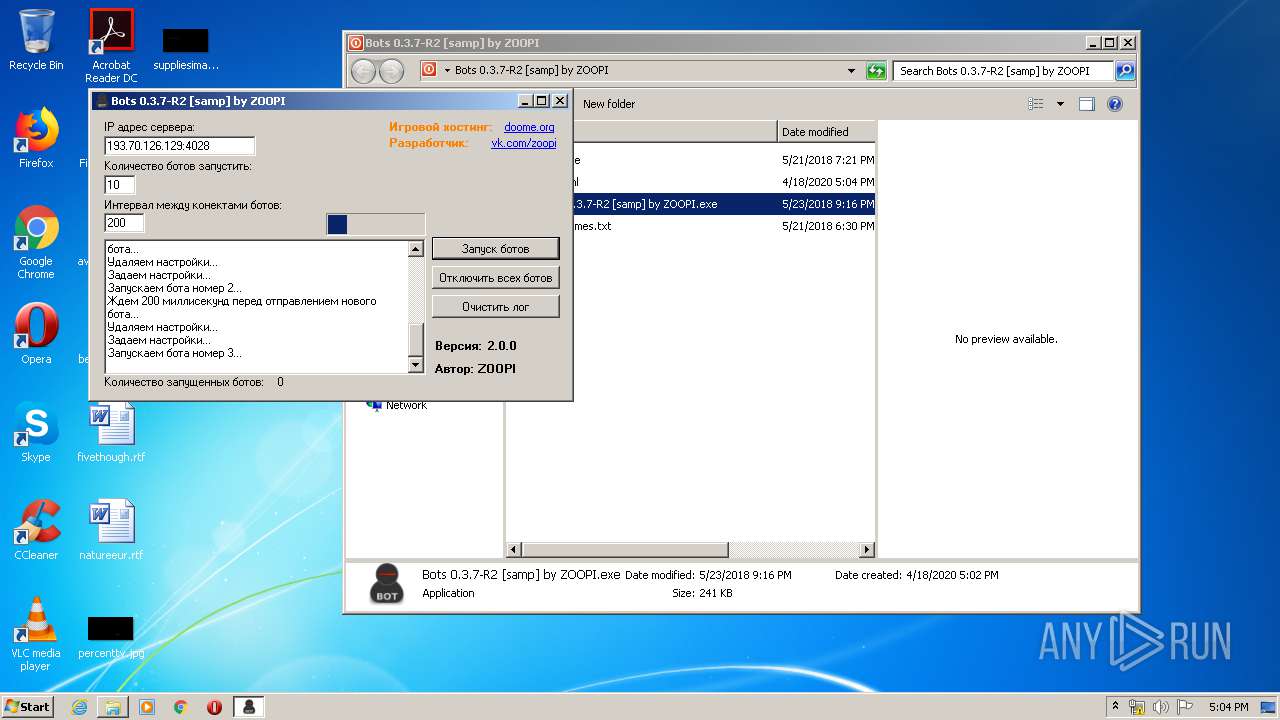Click BOT application icon in details pane

click(x=387, y=583)
